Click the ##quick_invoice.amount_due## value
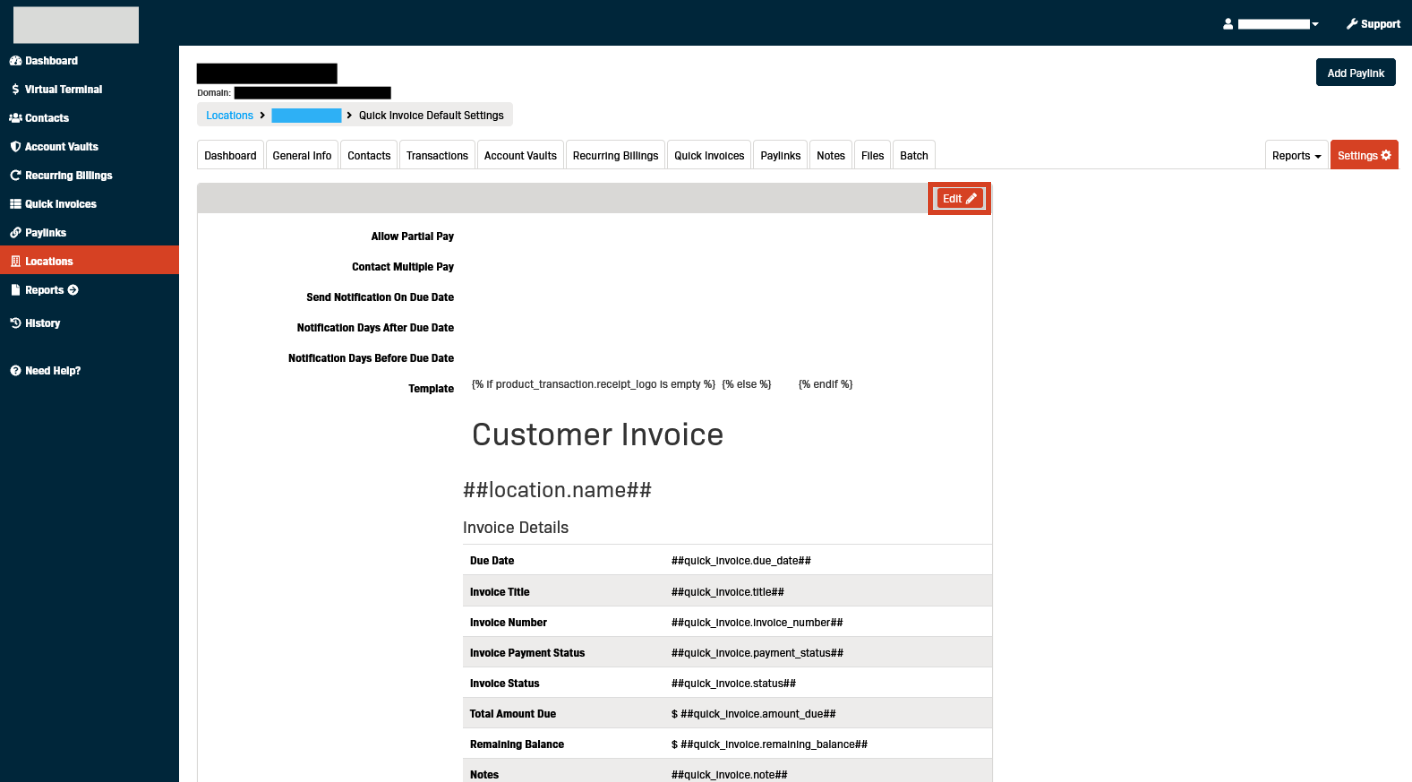Image resolution: width=1412 pixels, height=782 pixels. [x=758, y=714]
